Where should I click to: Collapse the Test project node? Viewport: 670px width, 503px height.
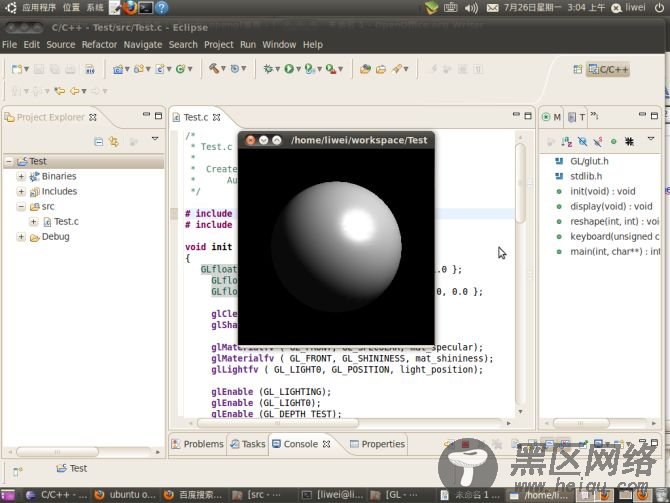click(9, 161)
